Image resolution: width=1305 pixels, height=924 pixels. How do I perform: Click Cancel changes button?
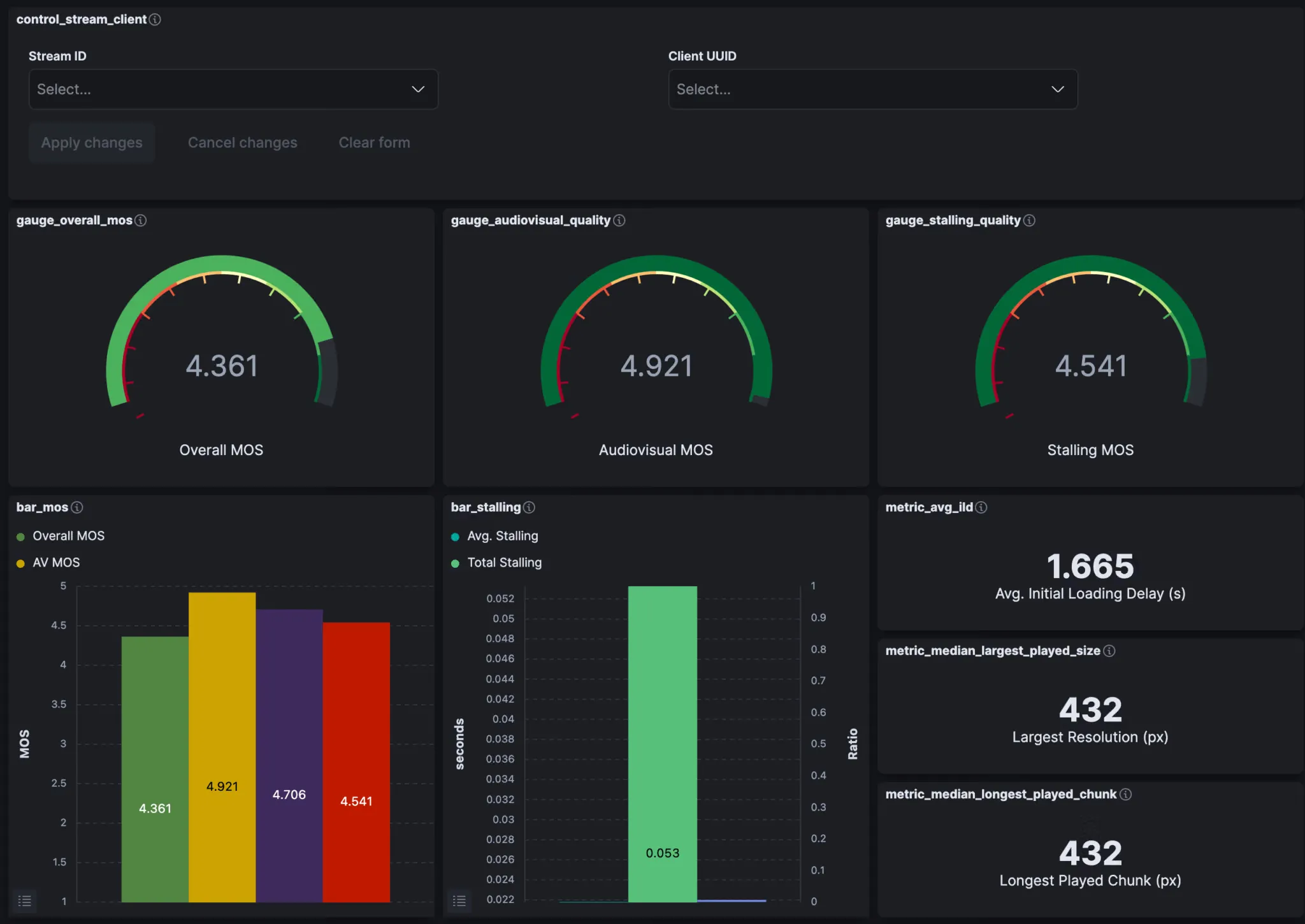coord(243,143)
